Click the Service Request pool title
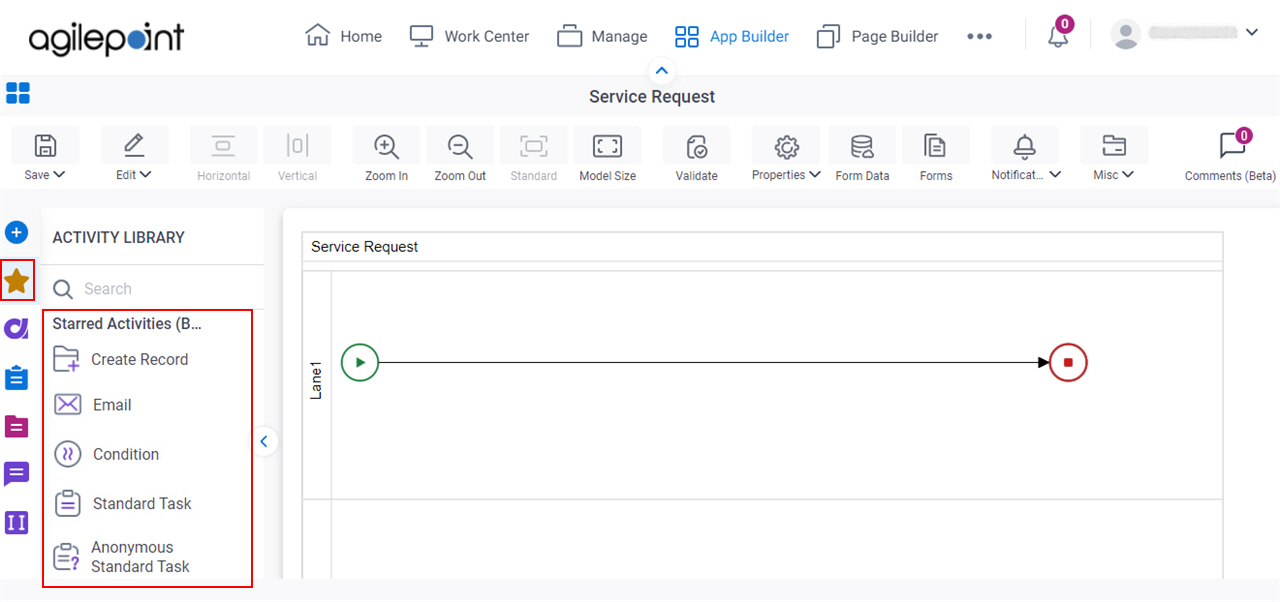Image resolution: width=1280 pixels, height=602 pixels. coord(365,247)
